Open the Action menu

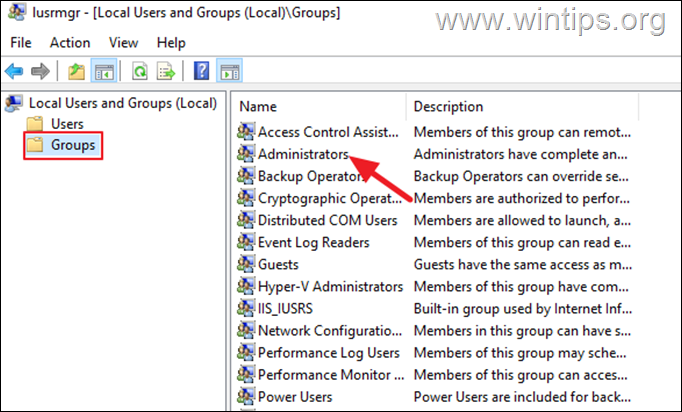pyautogui.click(x=70, y=43)
